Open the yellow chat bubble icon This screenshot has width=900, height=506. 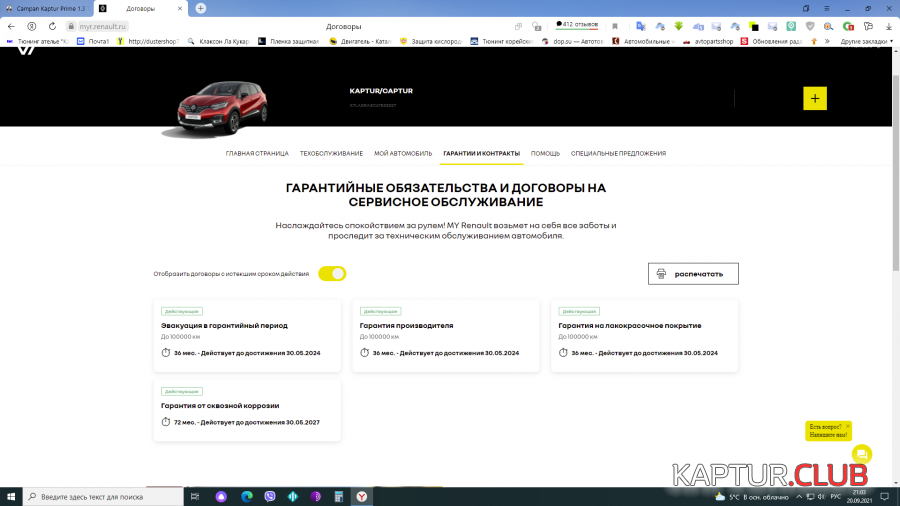[862, 454]
